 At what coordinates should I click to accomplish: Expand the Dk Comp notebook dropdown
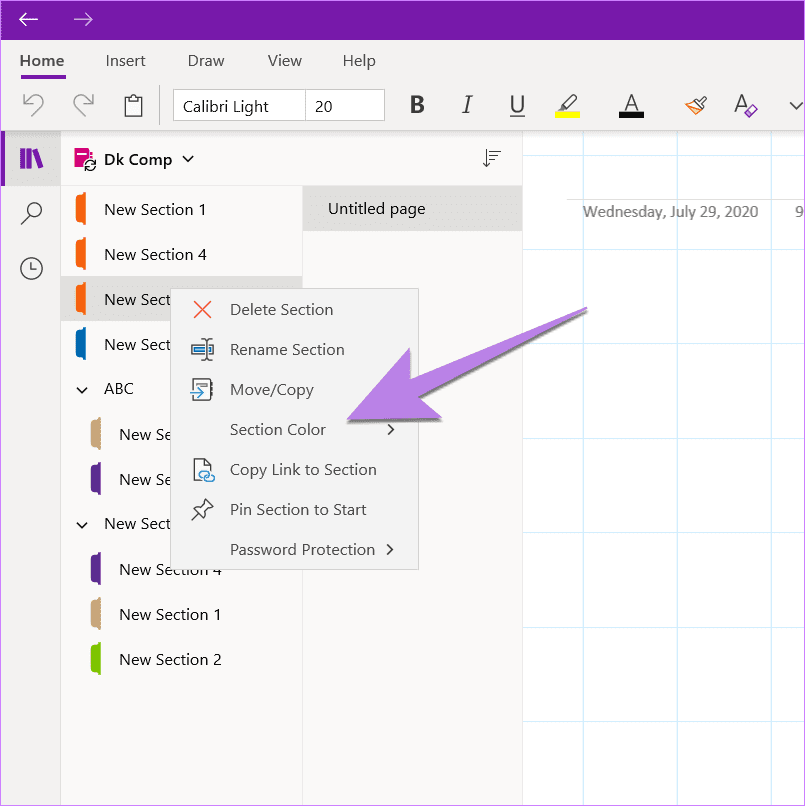(x=188, y=159)
